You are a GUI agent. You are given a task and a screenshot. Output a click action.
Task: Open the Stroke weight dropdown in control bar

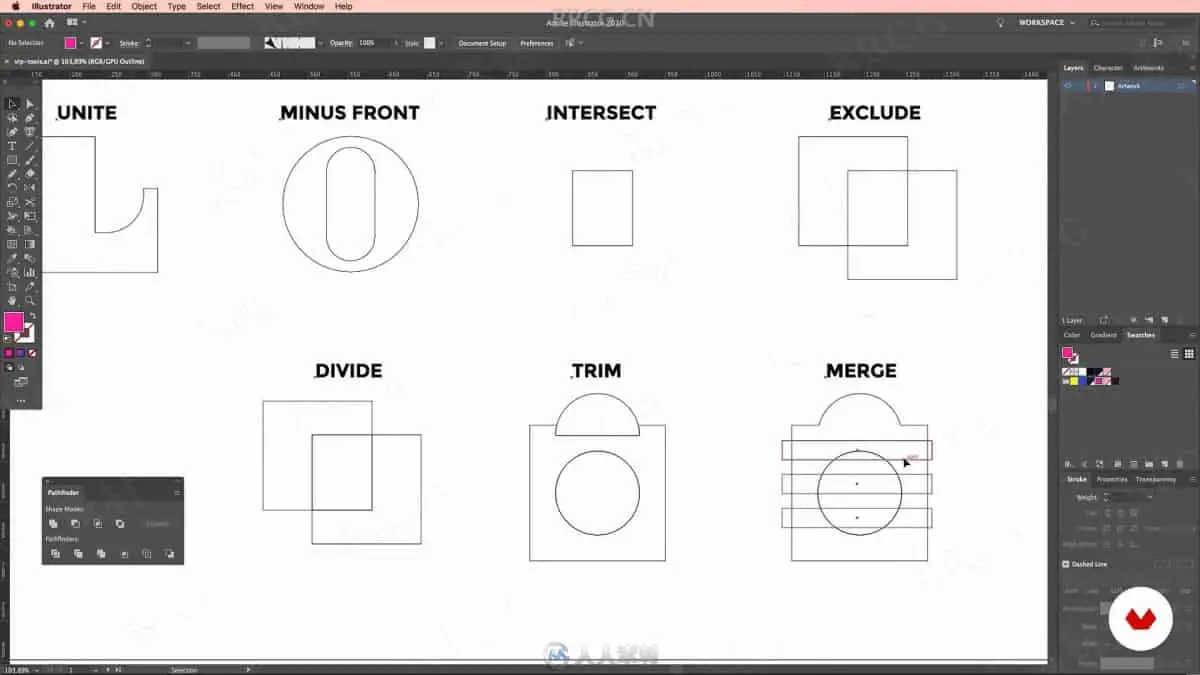point(187,43)
